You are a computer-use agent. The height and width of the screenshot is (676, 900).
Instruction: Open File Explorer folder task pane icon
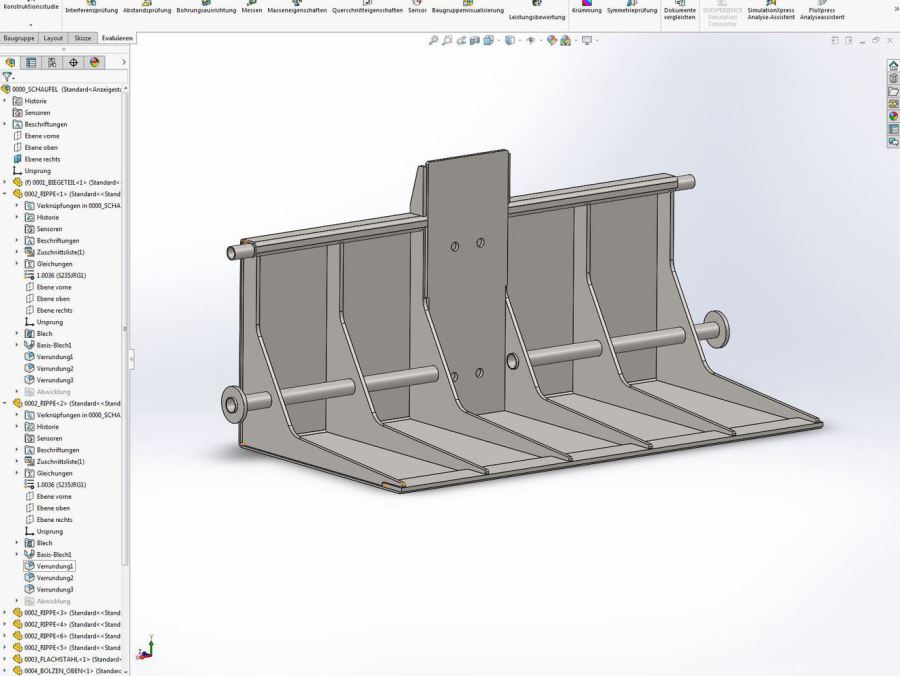click(x=893, y=91)
